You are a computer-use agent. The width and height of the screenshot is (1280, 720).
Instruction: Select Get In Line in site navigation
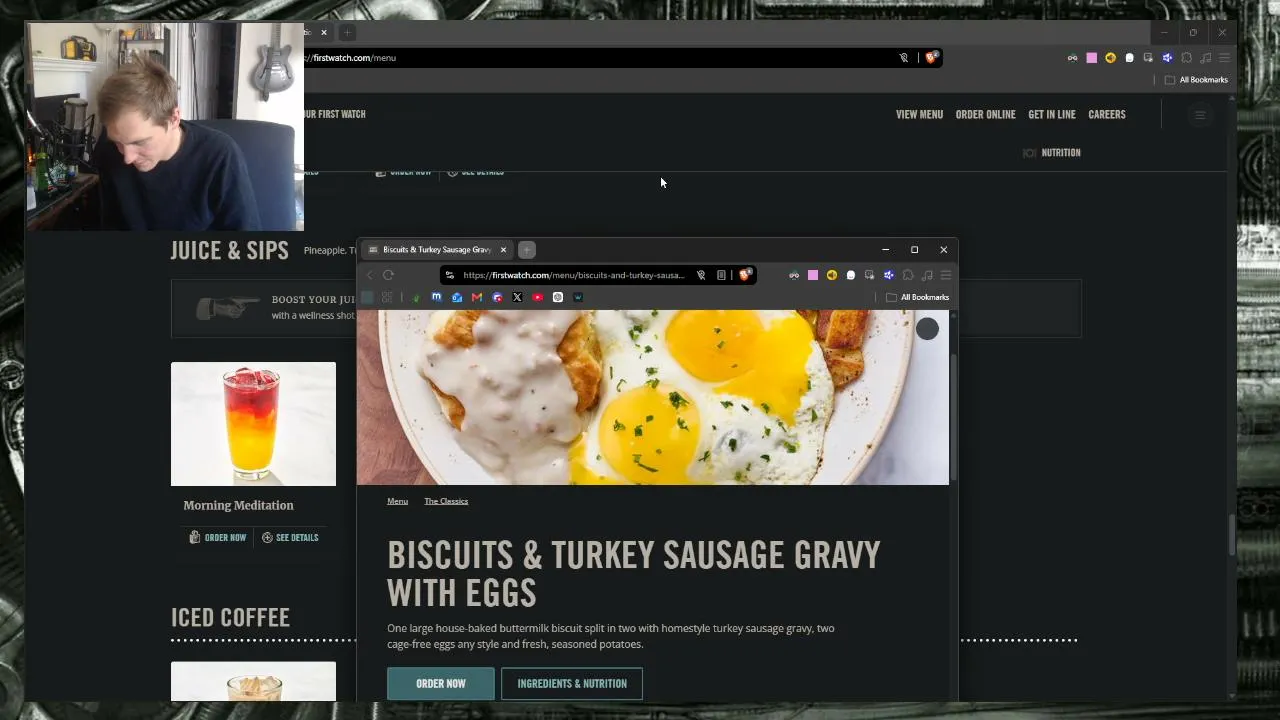1051,114
